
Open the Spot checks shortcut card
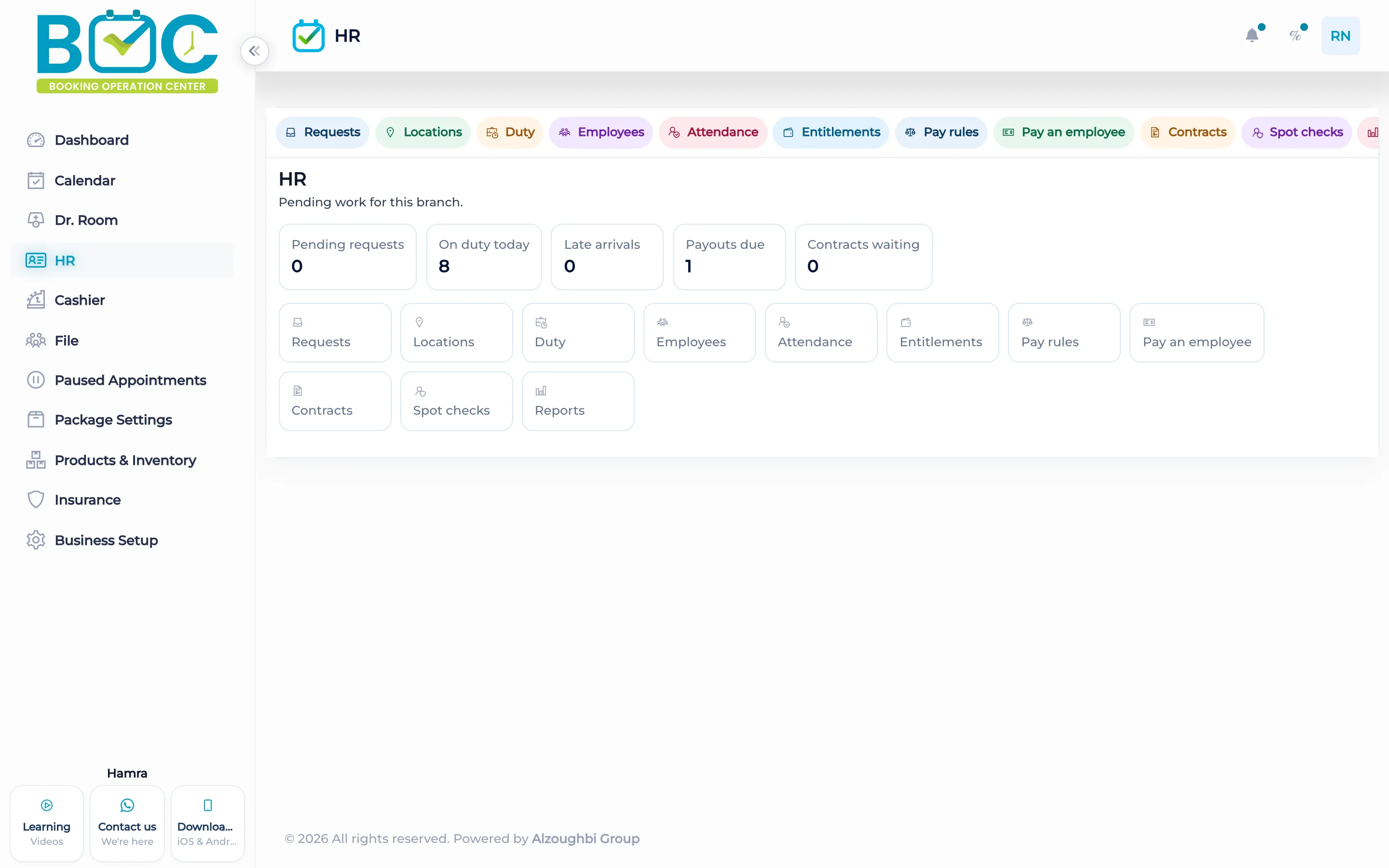point(456,401)
